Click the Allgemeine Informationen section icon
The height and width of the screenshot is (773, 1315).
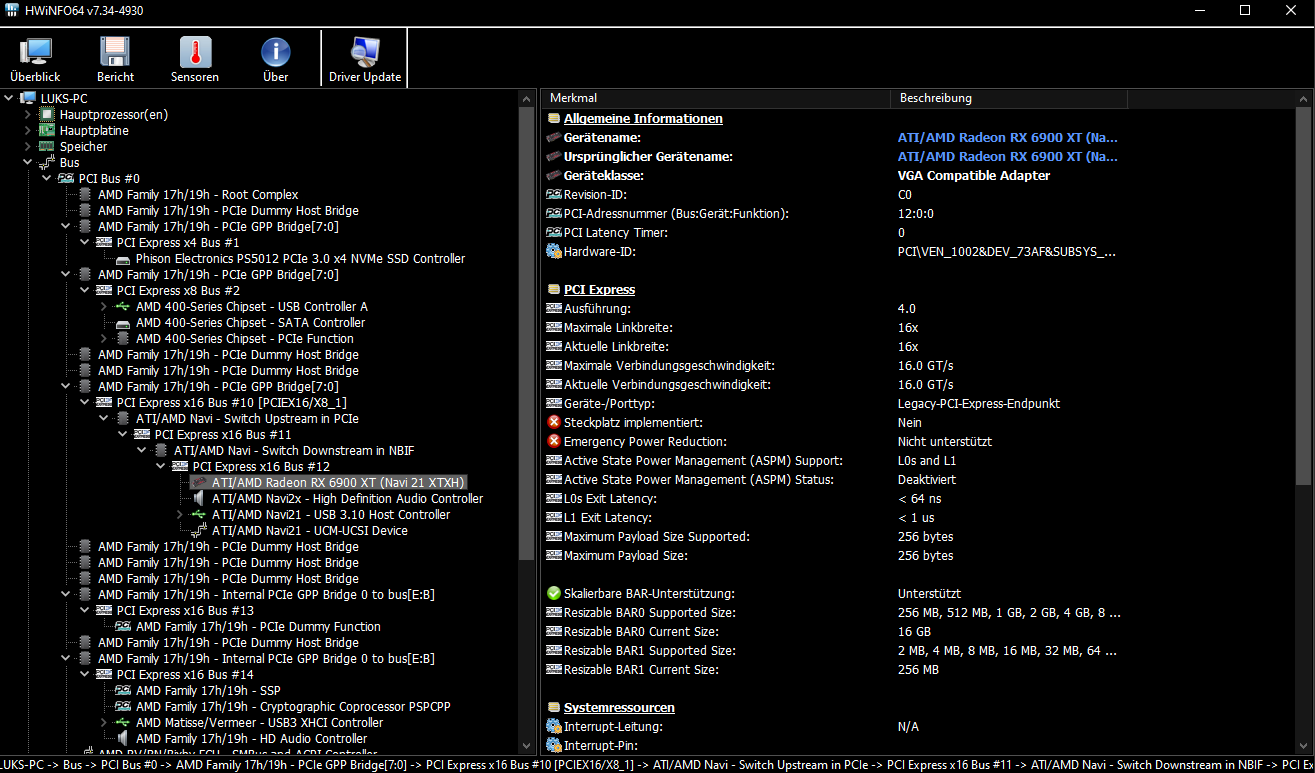click(554, 119)
